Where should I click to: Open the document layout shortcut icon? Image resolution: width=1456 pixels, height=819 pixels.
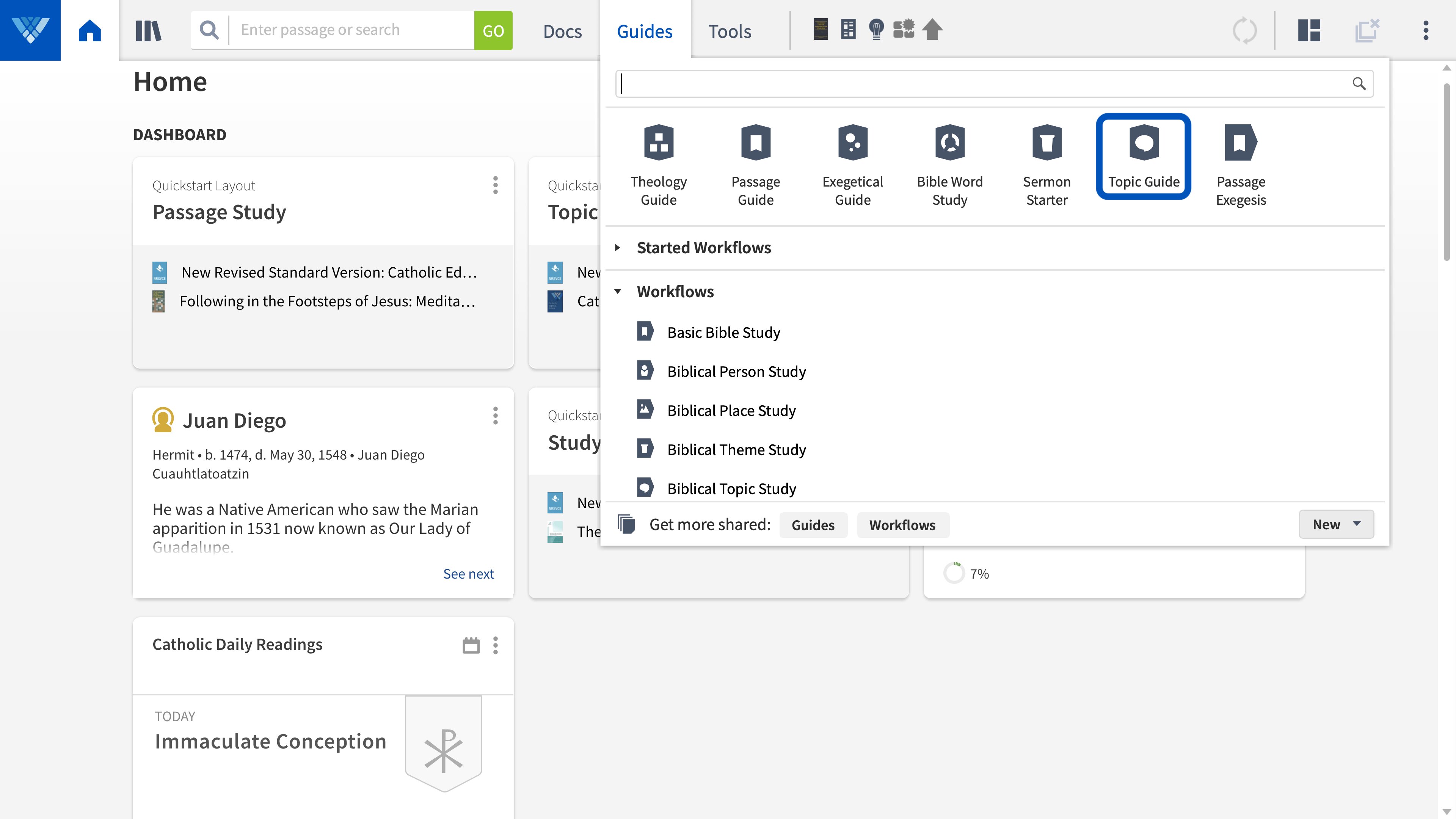[x=849, y=30]
